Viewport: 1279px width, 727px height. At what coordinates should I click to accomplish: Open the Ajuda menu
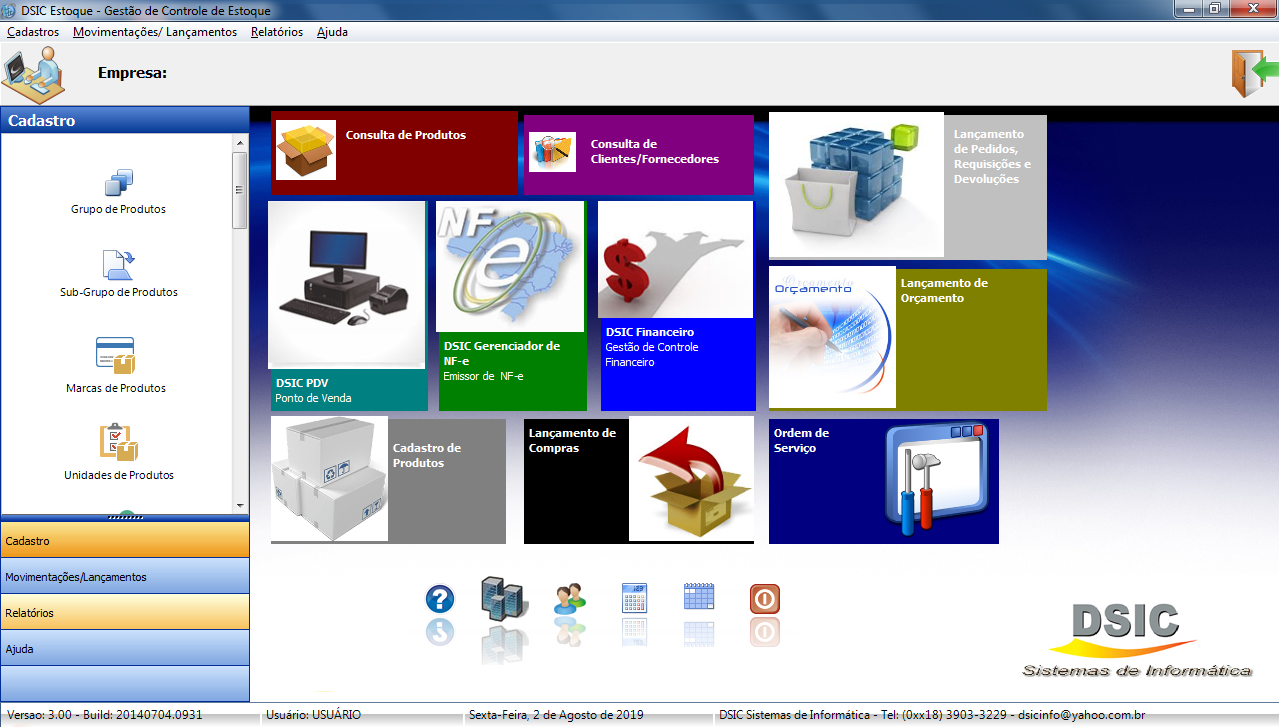pyautogui.click(x=332, y=32)
